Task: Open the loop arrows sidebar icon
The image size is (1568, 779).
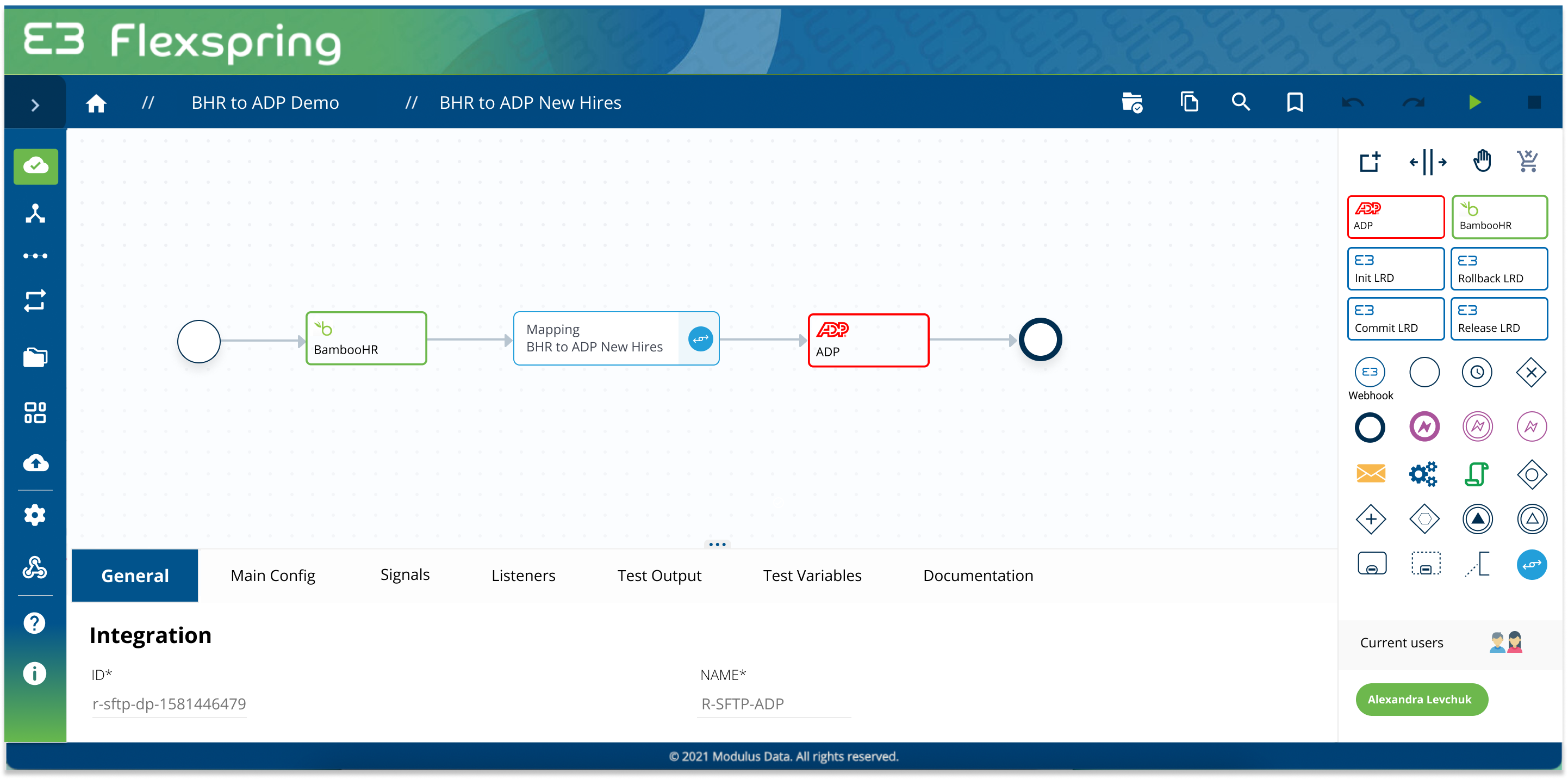Action: [x=35, y=300]
